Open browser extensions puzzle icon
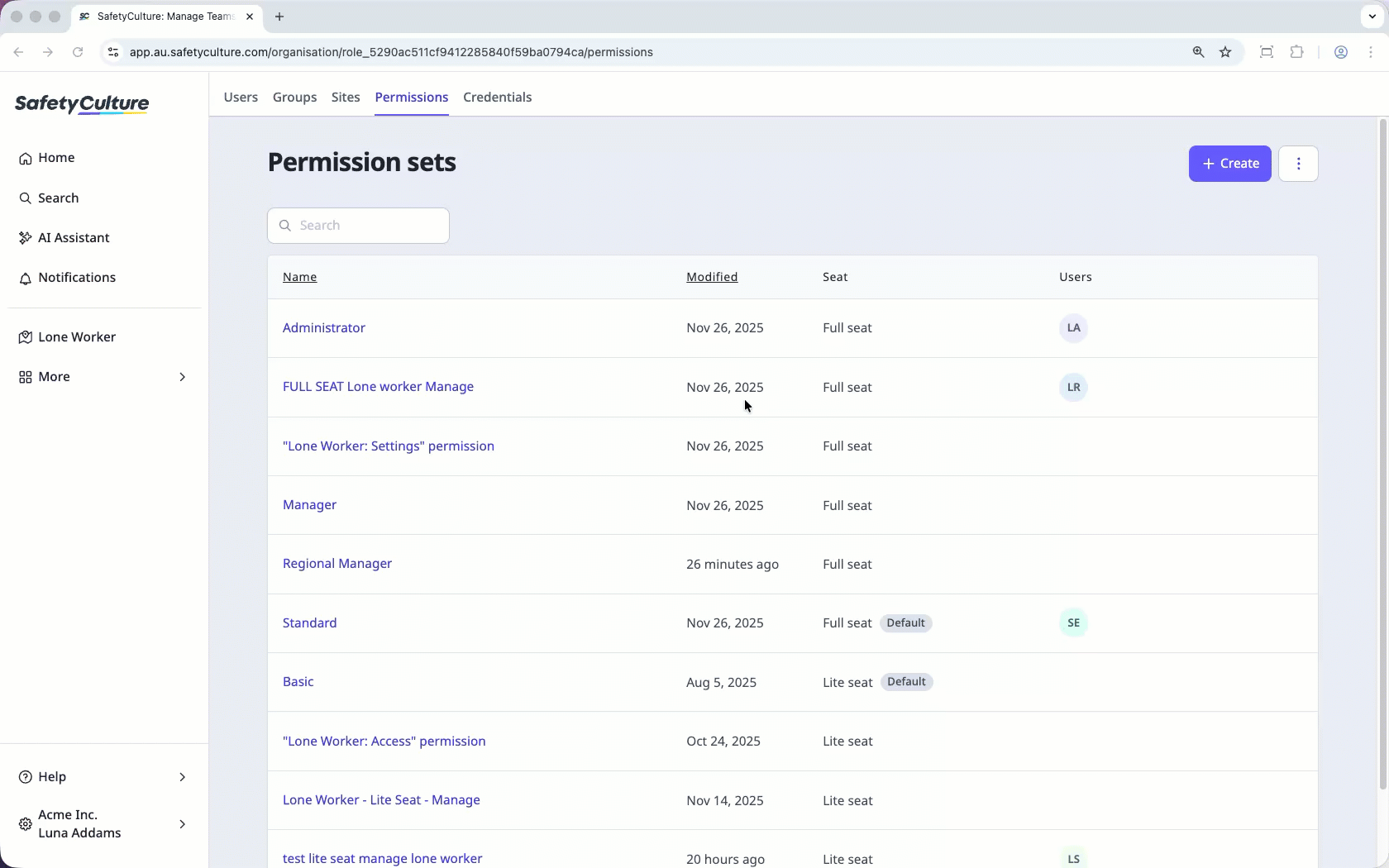This screenshot has height=868, width=1389. (x=1296, y=52)
